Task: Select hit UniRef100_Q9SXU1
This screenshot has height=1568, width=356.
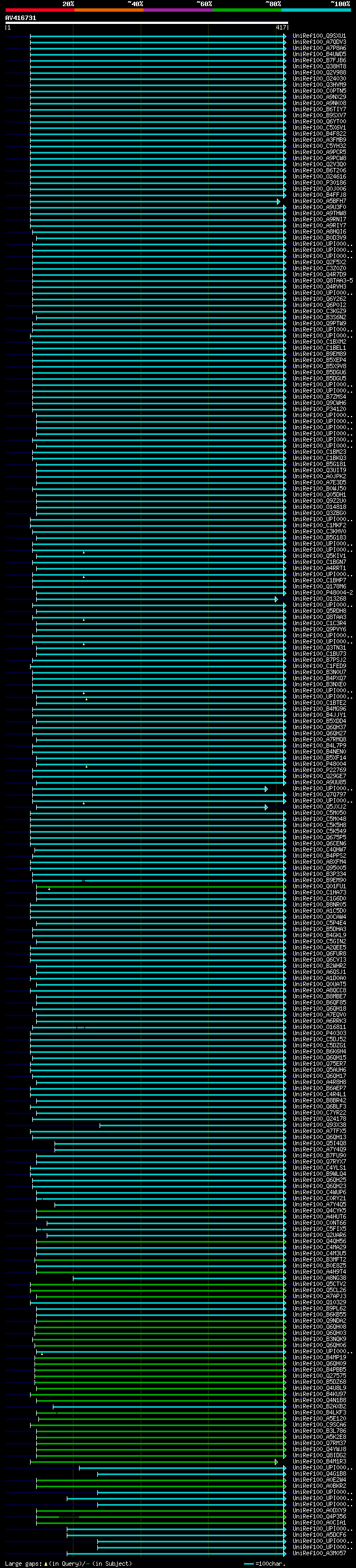Action: [x=319, y=36]
